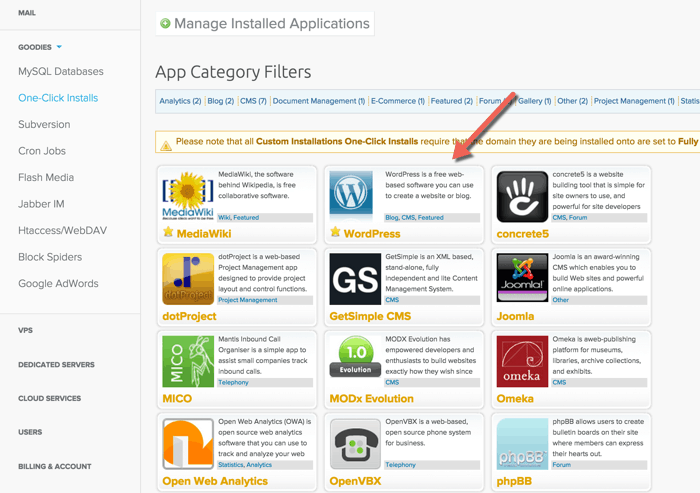Expand the MAIL sidebar section

[27, 13]
